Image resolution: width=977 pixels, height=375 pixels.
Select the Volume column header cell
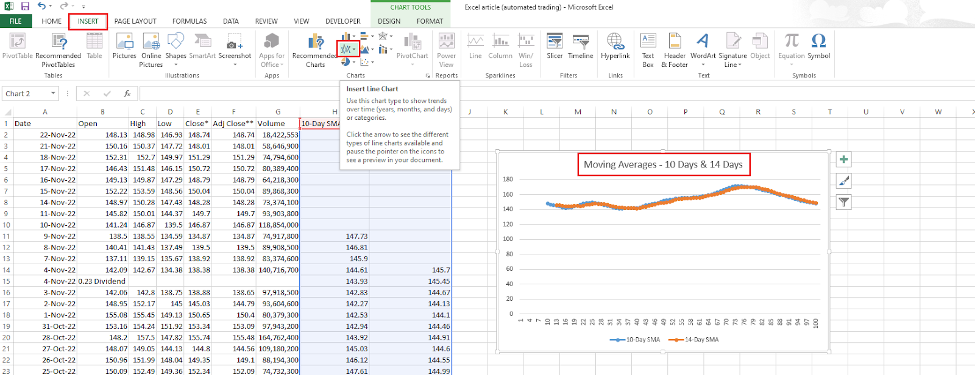(x=278, y=123)
